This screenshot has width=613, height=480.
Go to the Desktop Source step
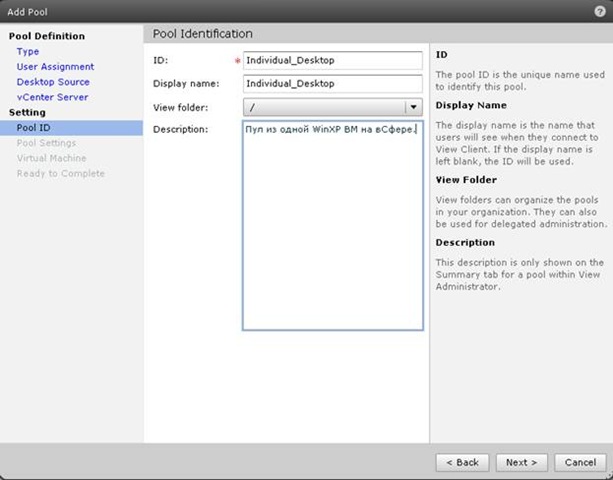[x=53, y=82]
